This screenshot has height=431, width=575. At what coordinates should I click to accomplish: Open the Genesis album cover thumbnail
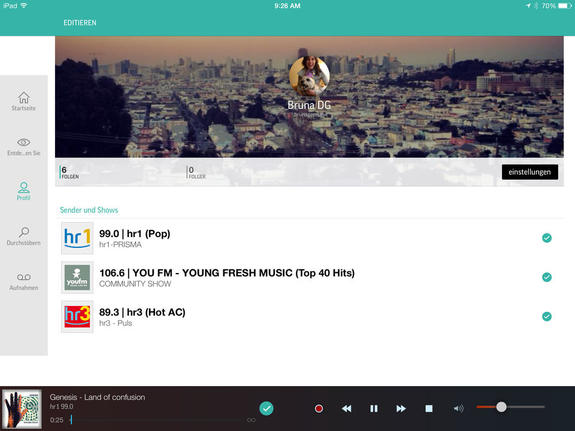point(22,409)
